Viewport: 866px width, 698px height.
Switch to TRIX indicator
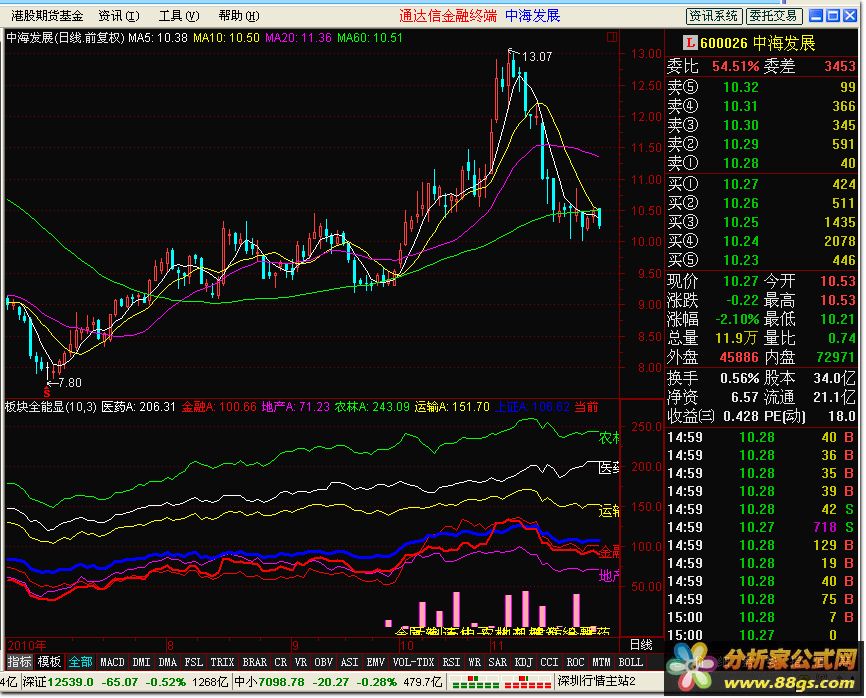(x=223, y=662)
